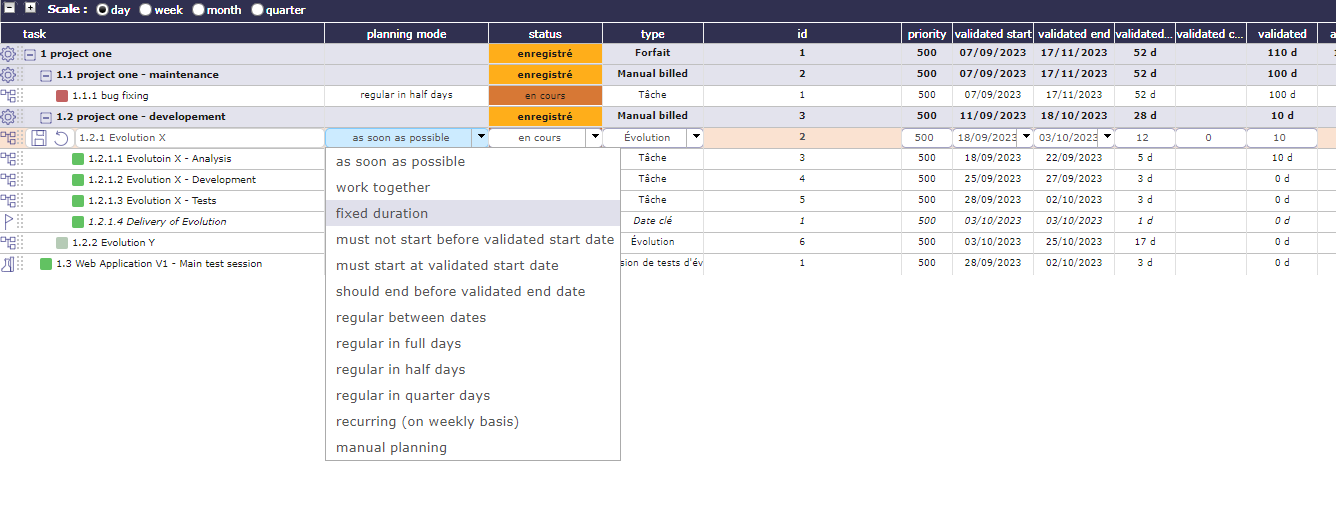Click green square of Evolution X - Tests
This screenshot has width=1336, height=506.
pos(78,201)
